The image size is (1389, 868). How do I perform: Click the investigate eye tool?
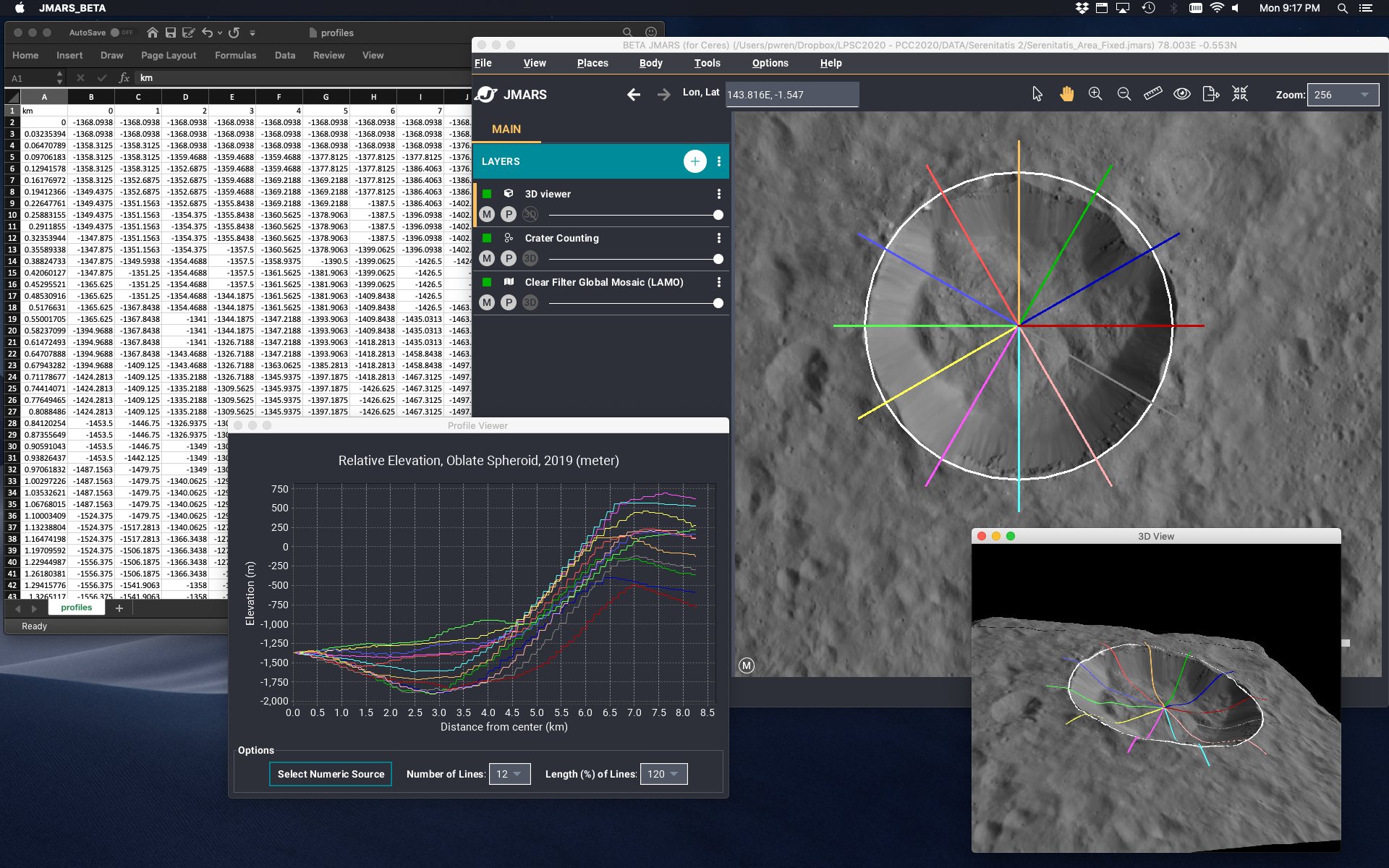[x=1182, y=94]
